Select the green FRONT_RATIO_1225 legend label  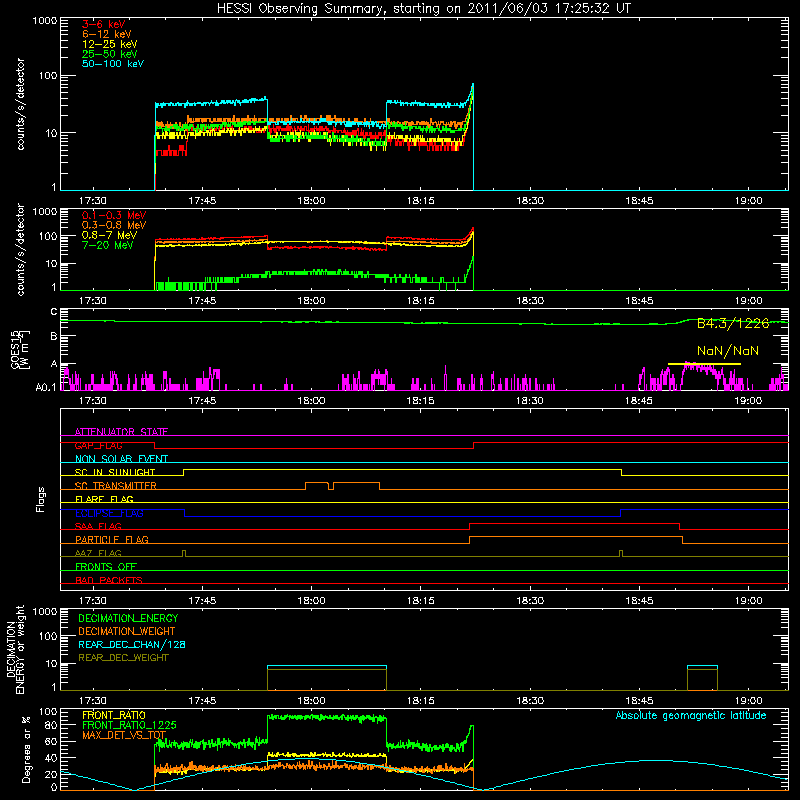[130, 726]
